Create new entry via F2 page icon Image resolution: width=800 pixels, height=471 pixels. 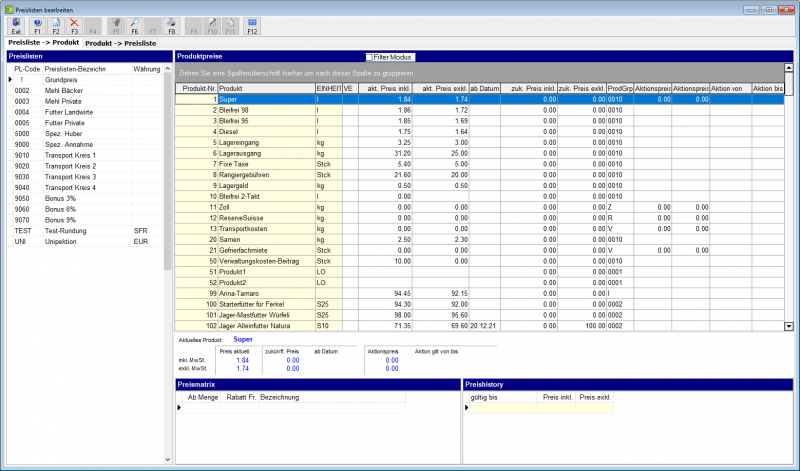tap(56, 26)
